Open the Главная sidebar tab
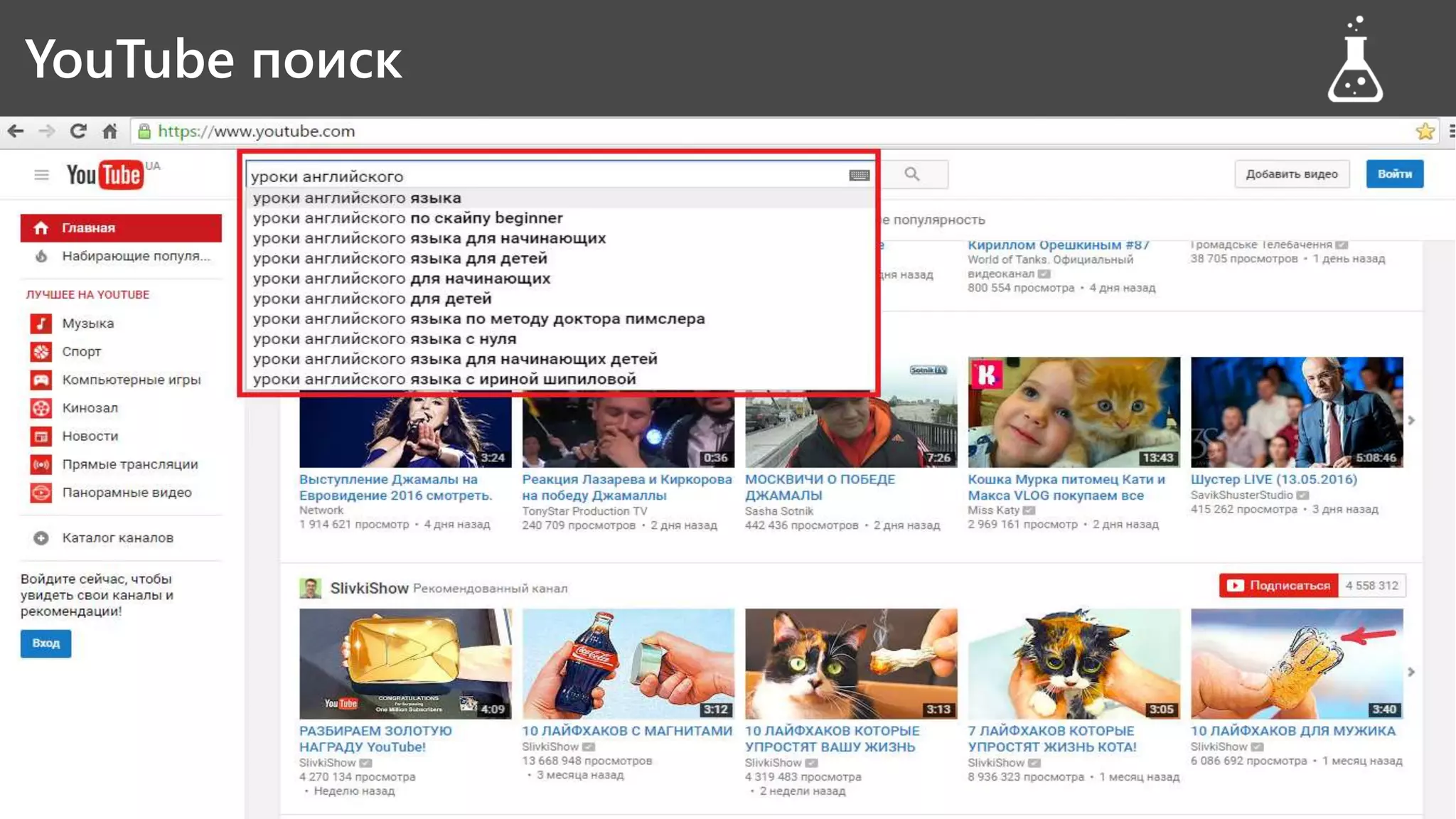Image resolution: width=1456 pixels, height=819 pixels. pos(121,227)
